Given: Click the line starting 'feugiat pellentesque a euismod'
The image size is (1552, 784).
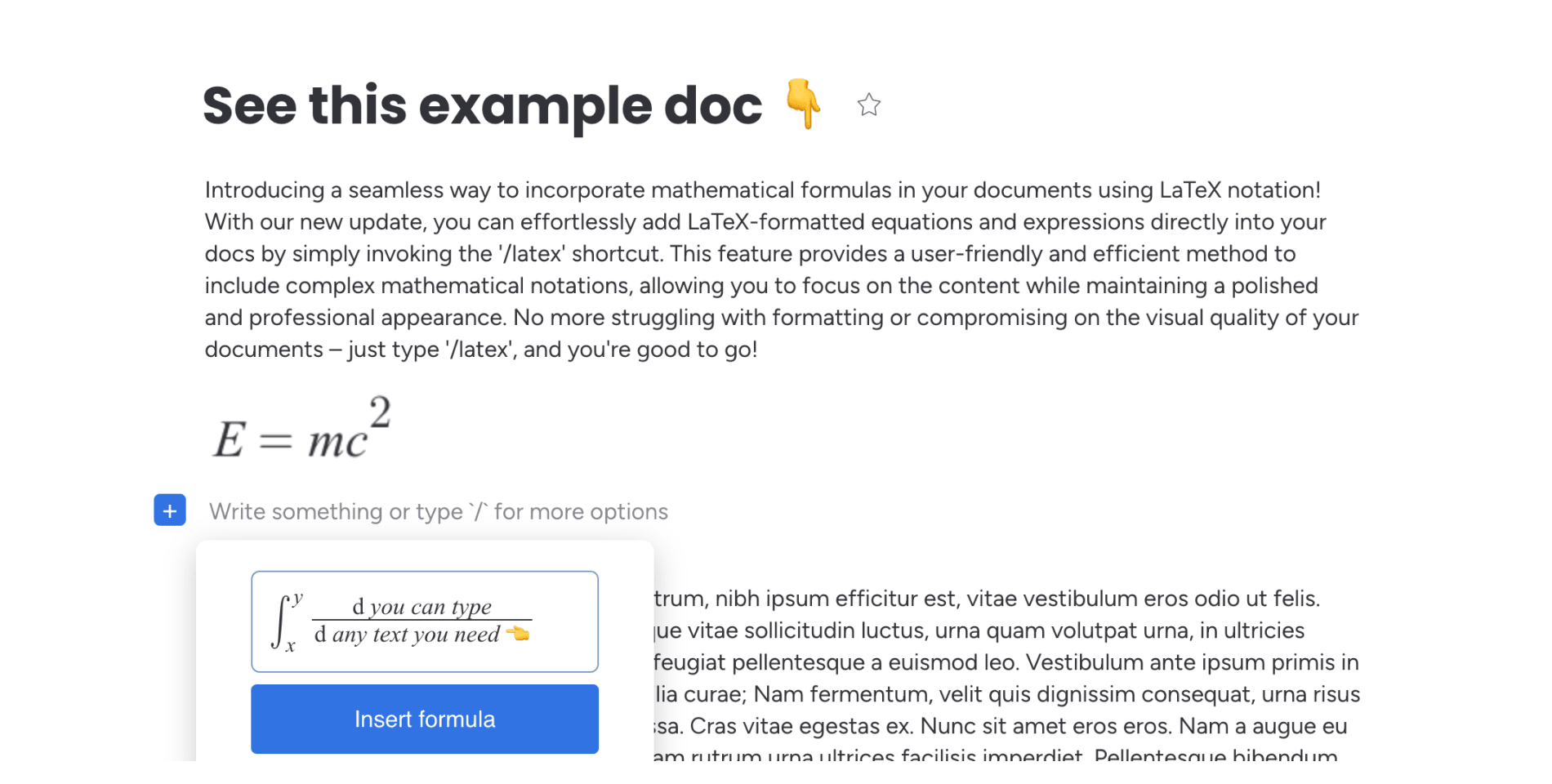Looking at the screenshot, I should click(1006, 662).
